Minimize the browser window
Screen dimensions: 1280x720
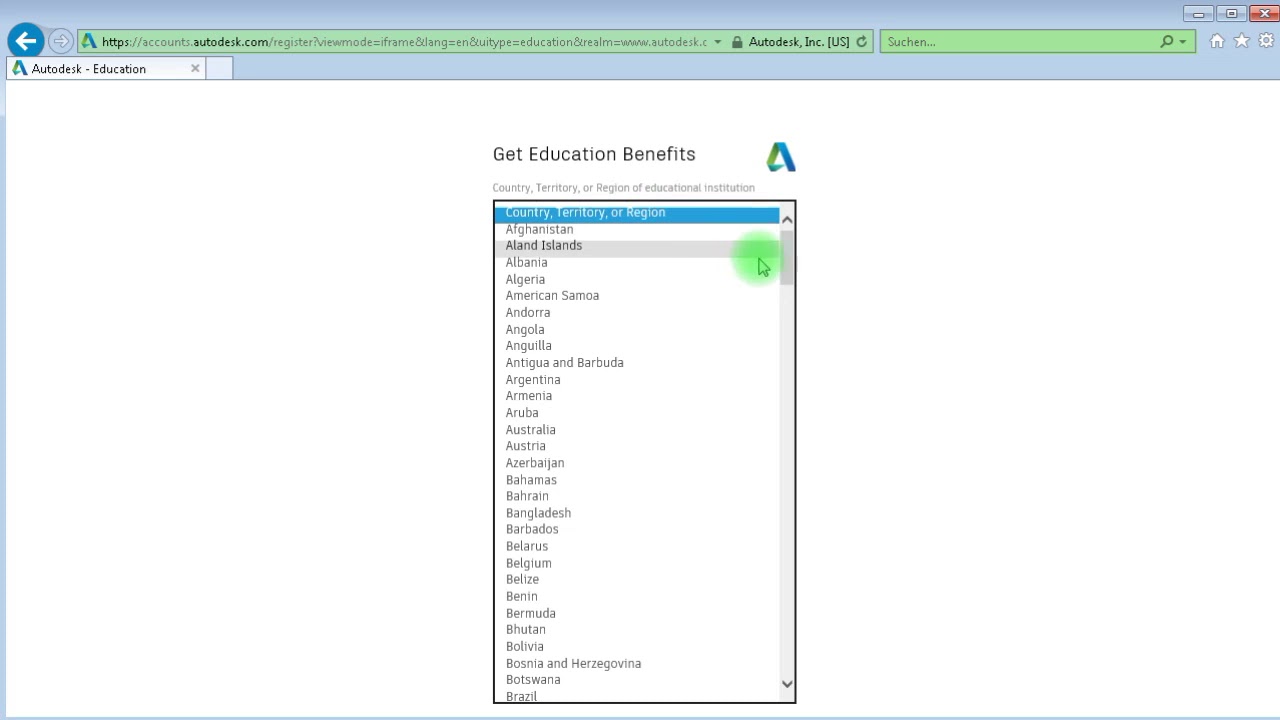(1198, 13)
